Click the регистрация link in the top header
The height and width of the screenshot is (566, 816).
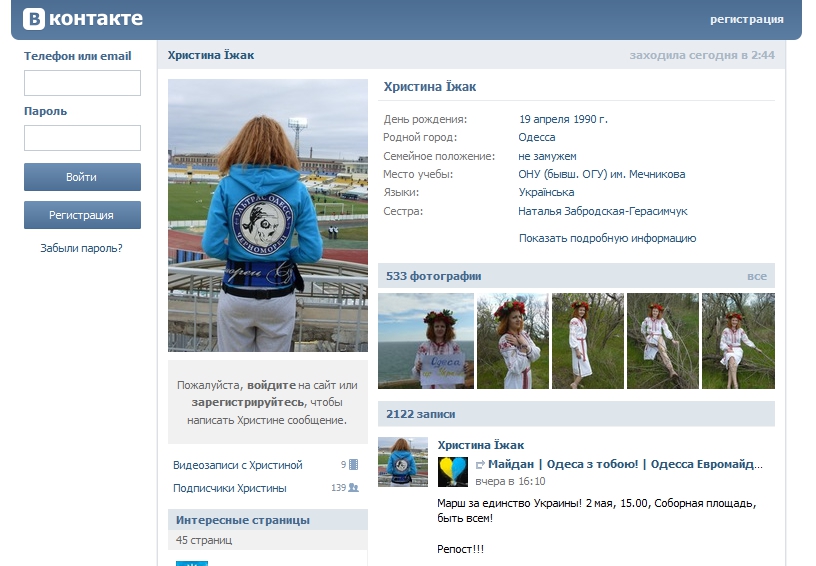pos(746,19)
